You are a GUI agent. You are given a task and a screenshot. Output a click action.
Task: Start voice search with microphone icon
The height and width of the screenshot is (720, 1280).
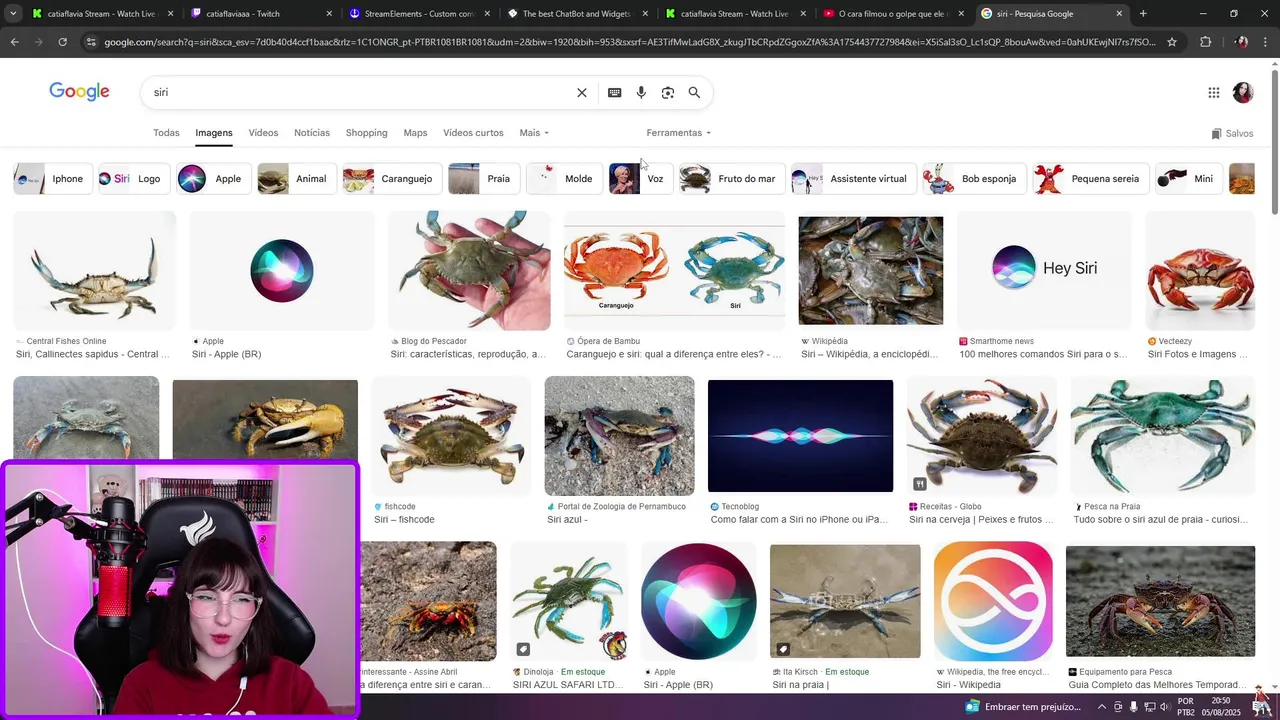tap(641, 93)
